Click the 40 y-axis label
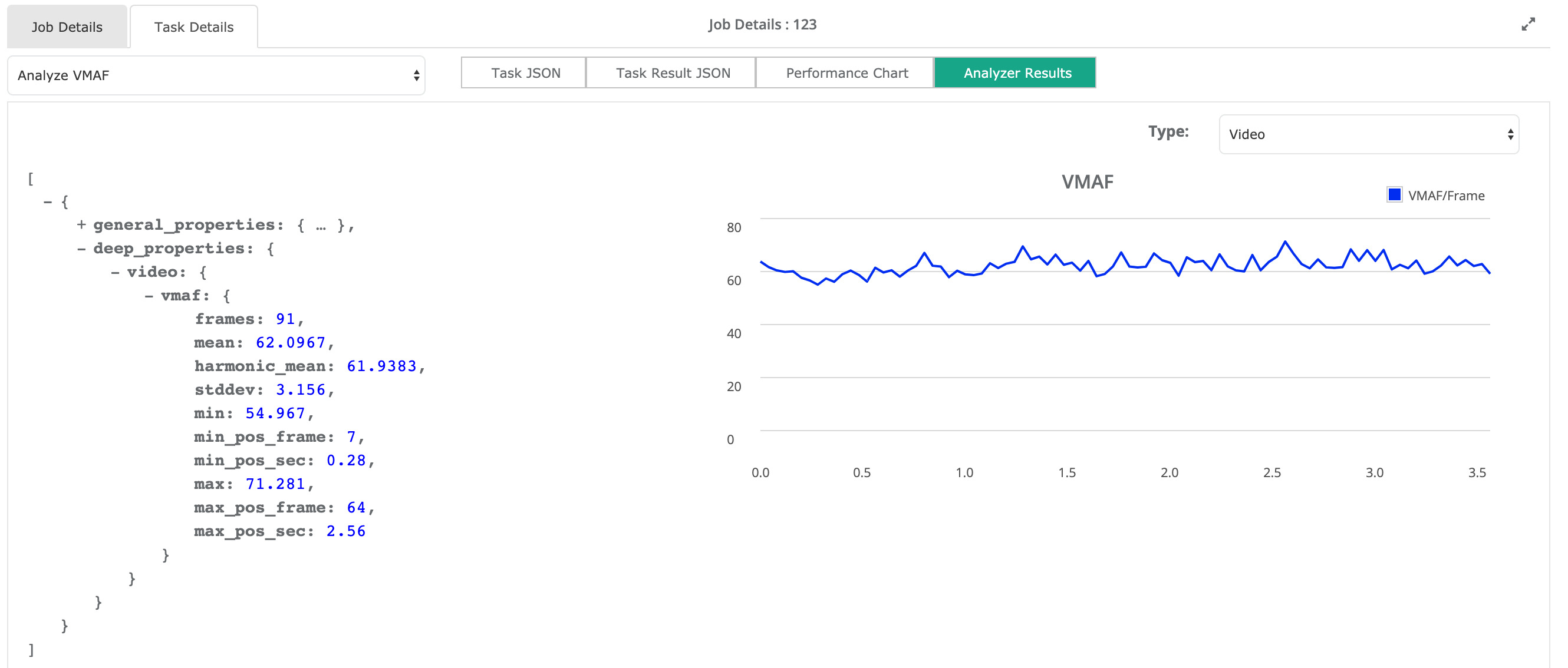This screenshot has height=668, width=1568. [x=733, y=333]
